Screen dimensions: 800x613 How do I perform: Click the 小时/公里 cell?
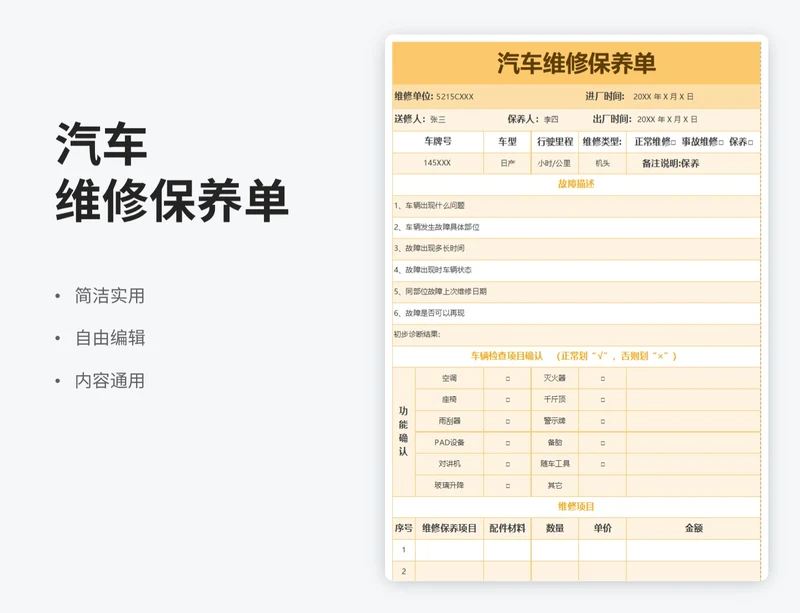(555, 163)
